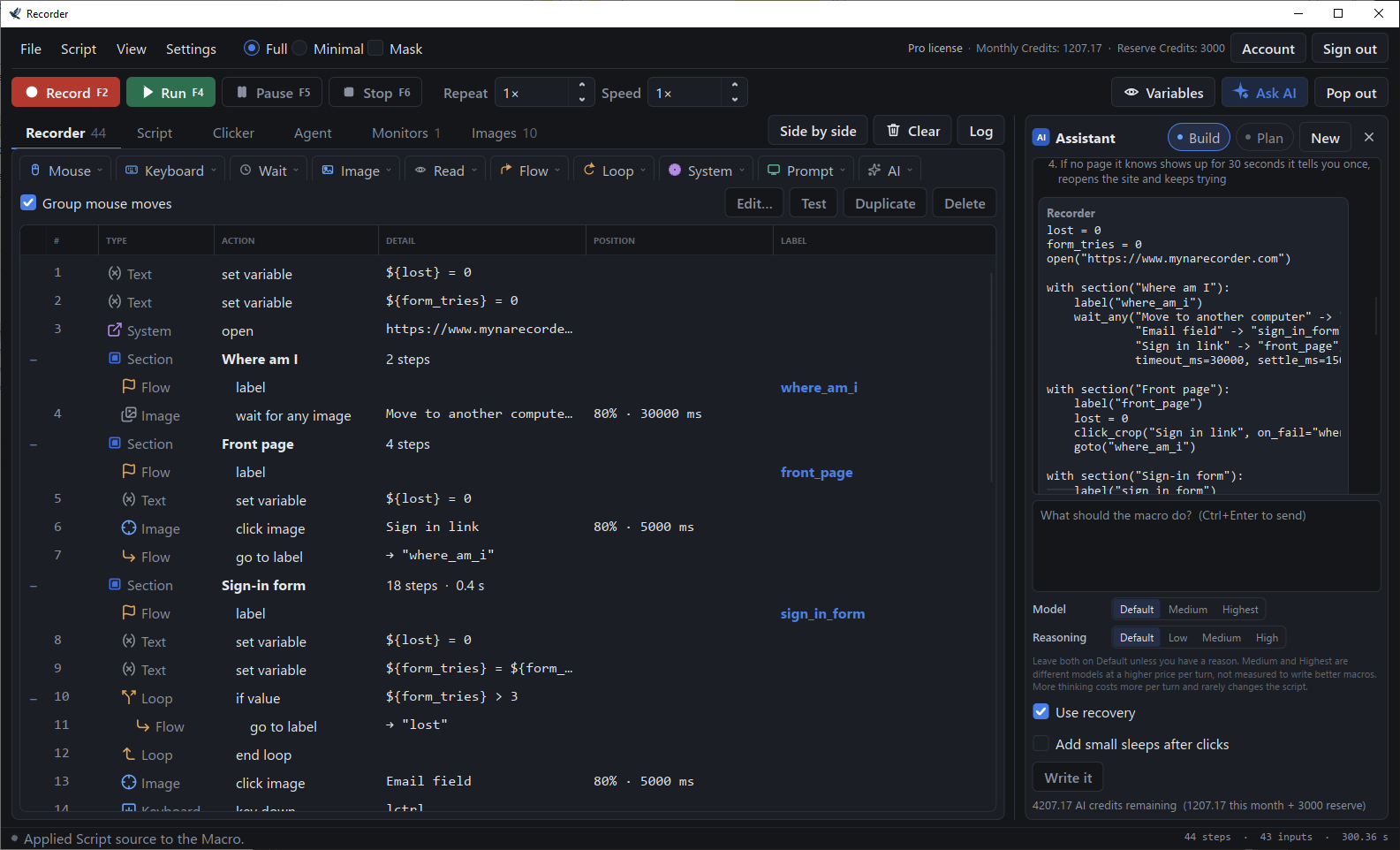This screenshot has height=850, width=1400.
Task: Set Reasoning to Low
Action: (x=1177, y=637)
